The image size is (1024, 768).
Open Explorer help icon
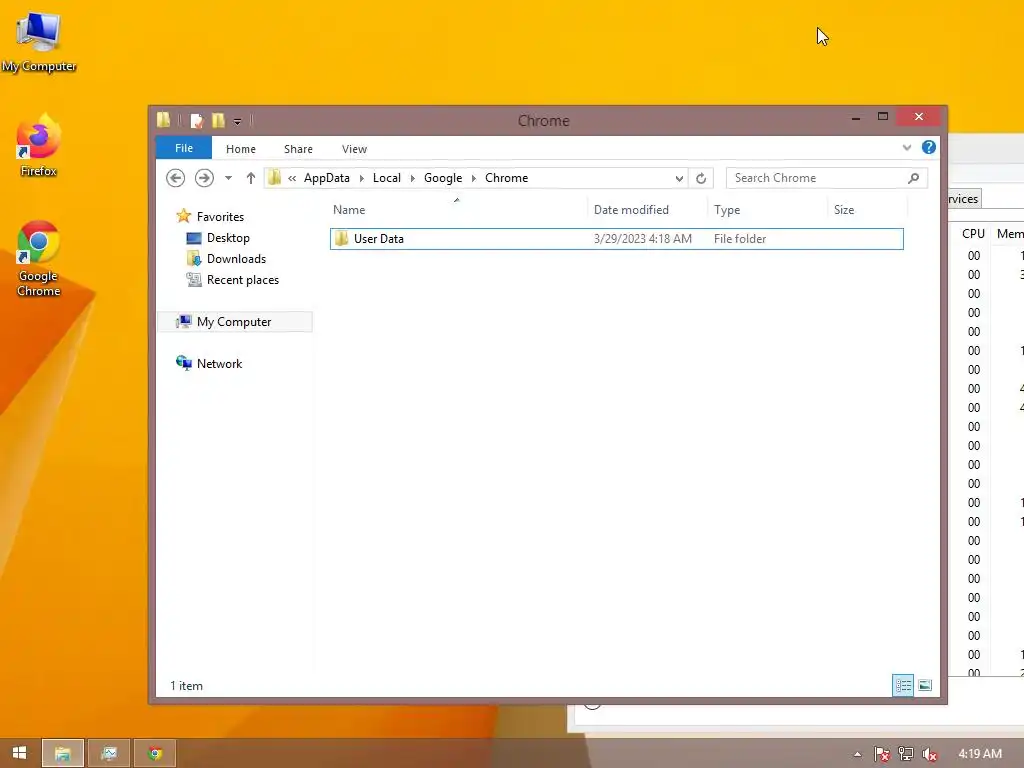point(928,148)
